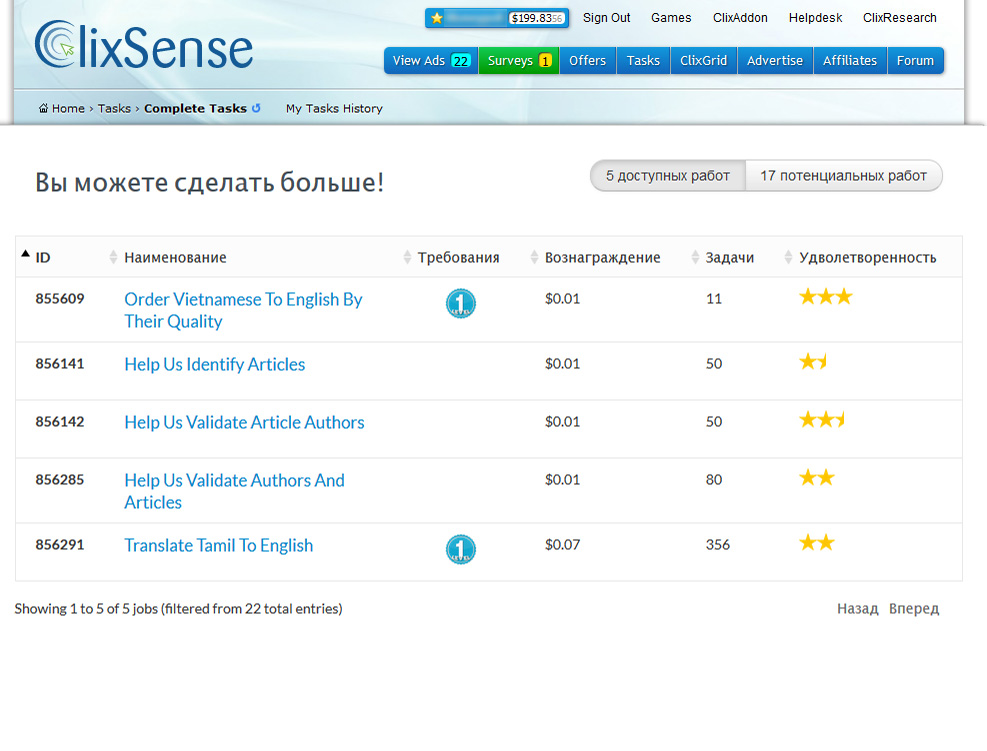This screenshot has height=751, width=987.
Task: Sort table by Вознаграждение column
Action: point(602,257)
